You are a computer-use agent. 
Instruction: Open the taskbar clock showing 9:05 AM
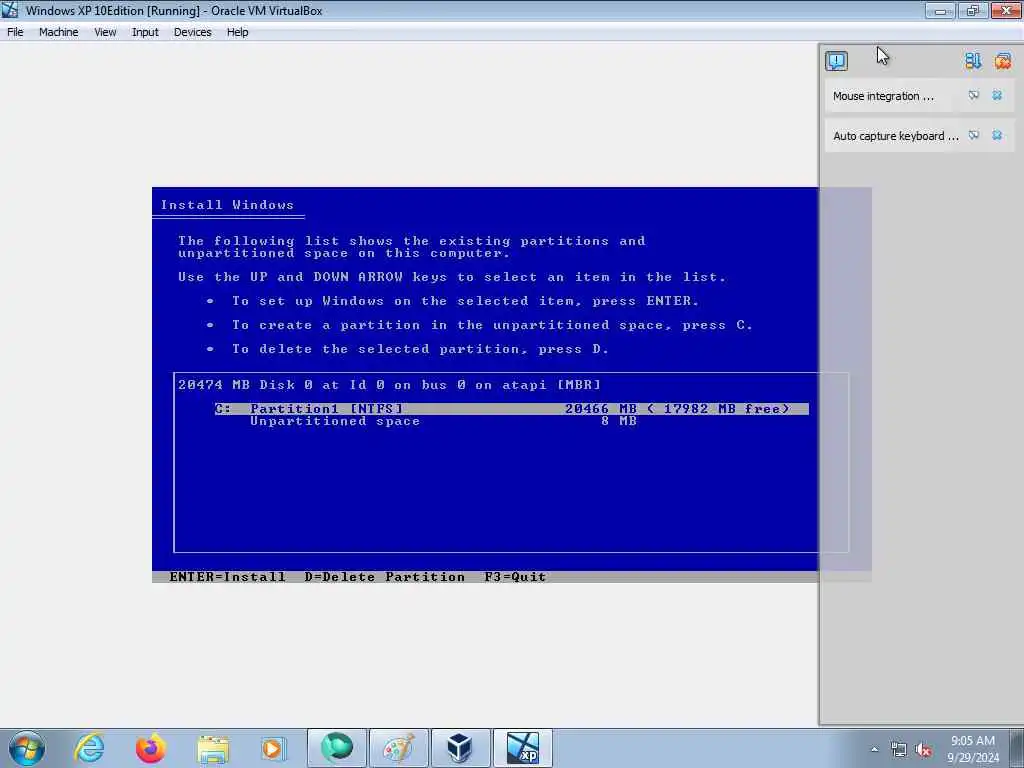click(x=973, y=749)
